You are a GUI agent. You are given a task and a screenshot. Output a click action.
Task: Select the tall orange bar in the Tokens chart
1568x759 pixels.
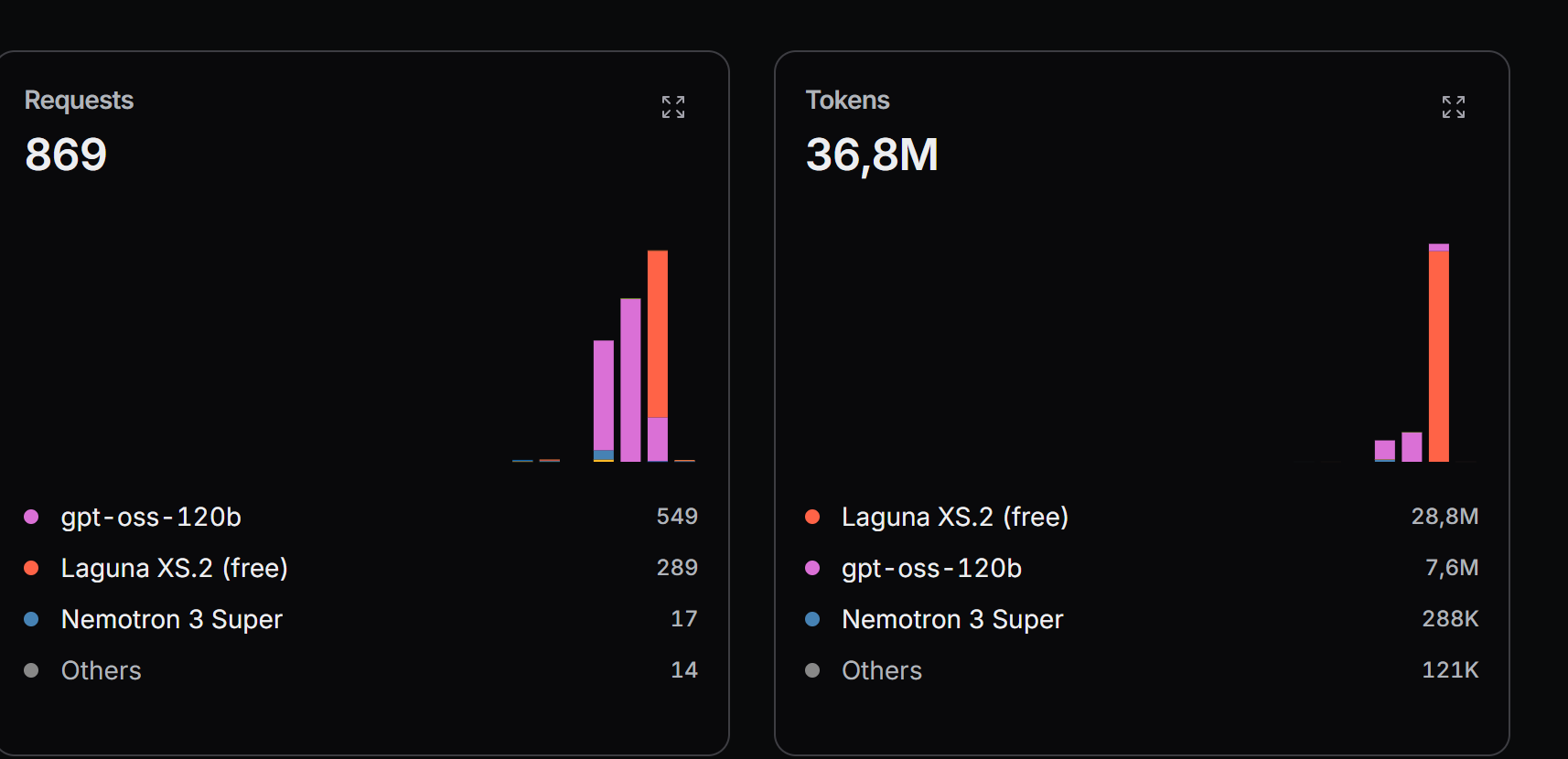1439,357
